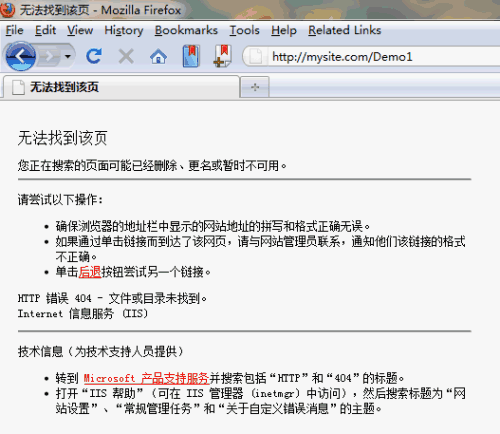The width and height of the screenshot is (500, 434).
Task: Open the Microsoft 产品支持服务 link
Action: pyautogui.click(x=146, y=378)
